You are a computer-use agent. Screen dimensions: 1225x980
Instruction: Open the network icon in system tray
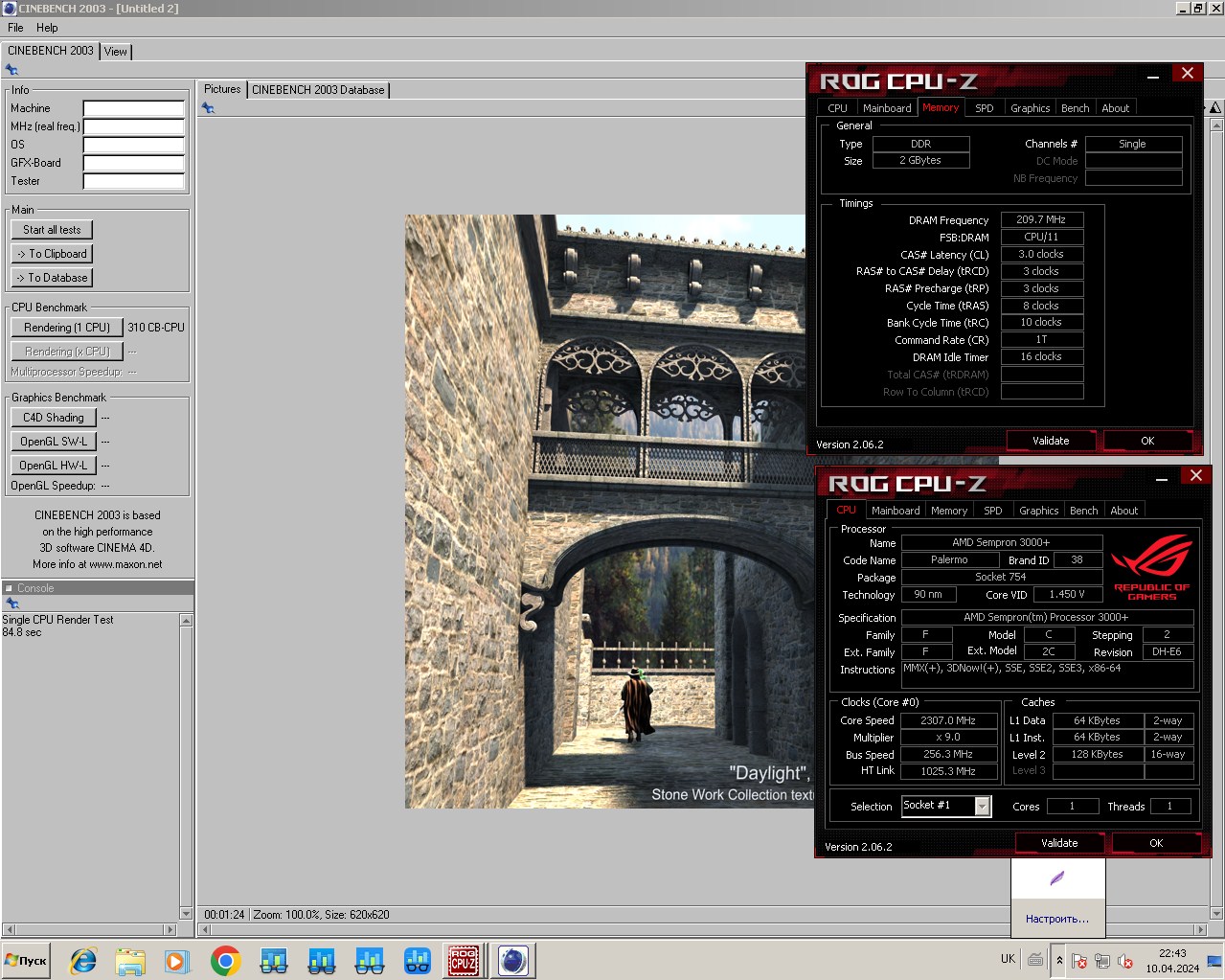coord(1102,960)
